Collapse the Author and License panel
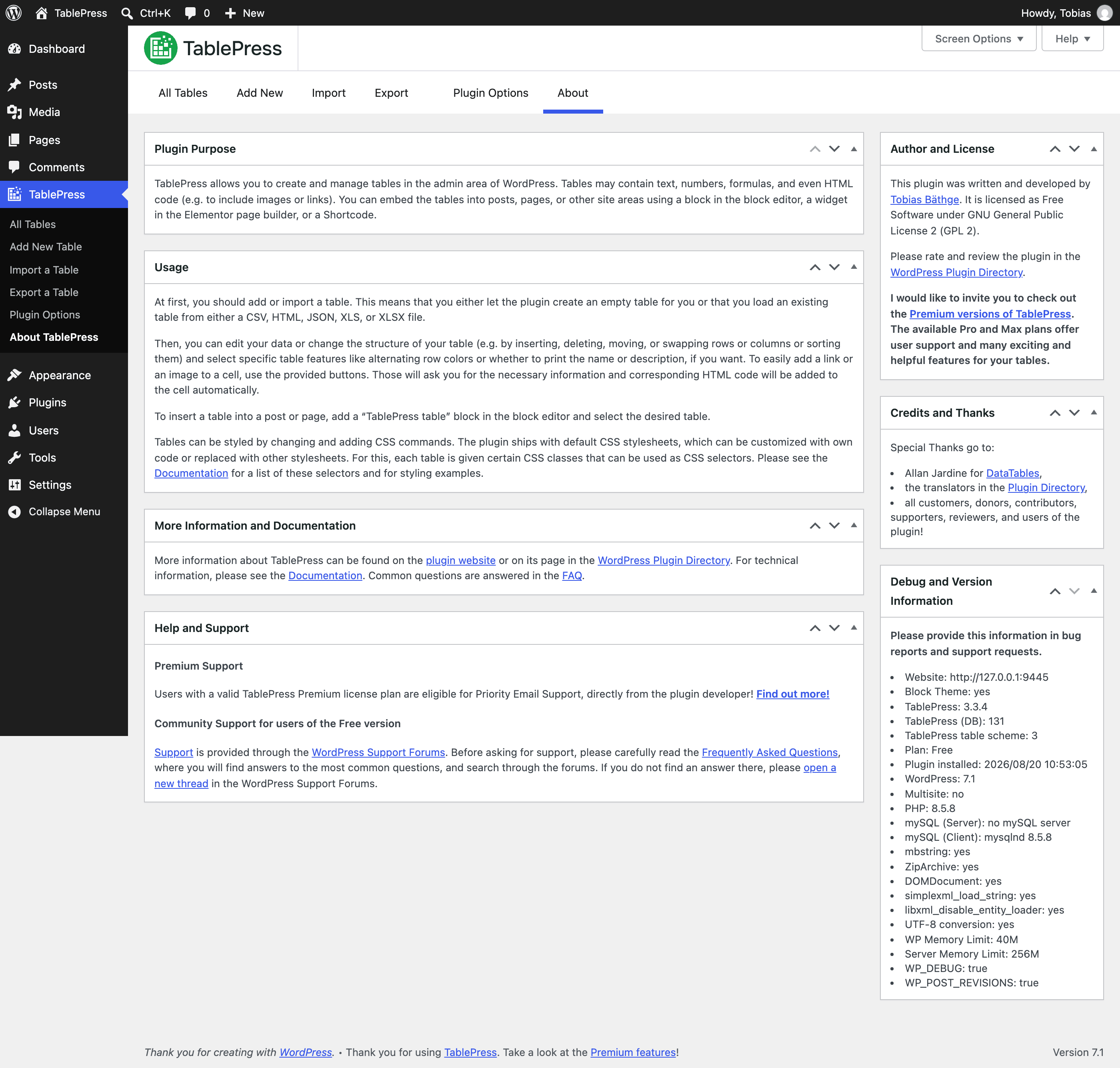Image resolution: width=1120 pixels, height=1068 pixels. [x=1093, y=149]
